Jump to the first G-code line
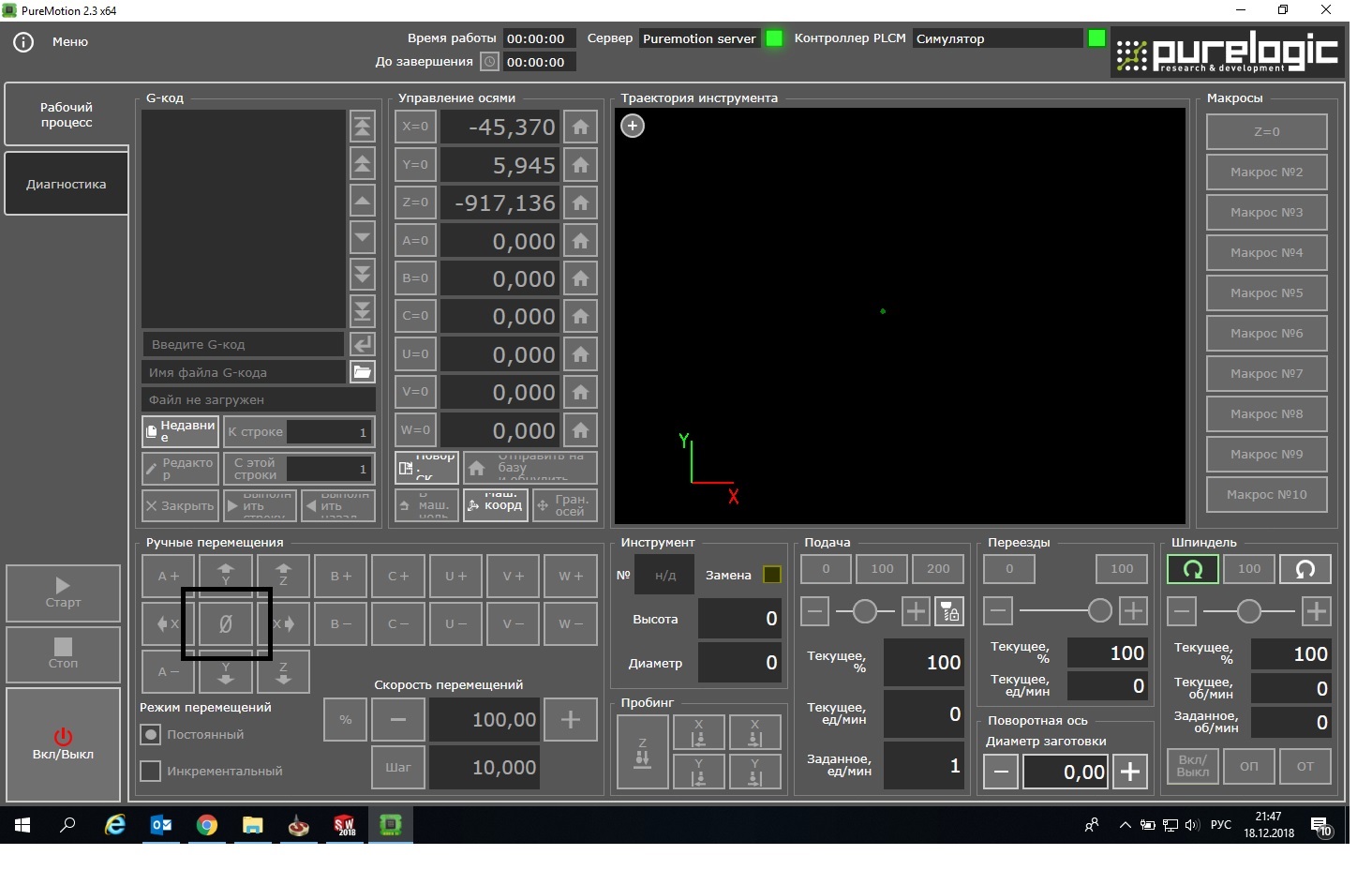 tap(363, 127)
